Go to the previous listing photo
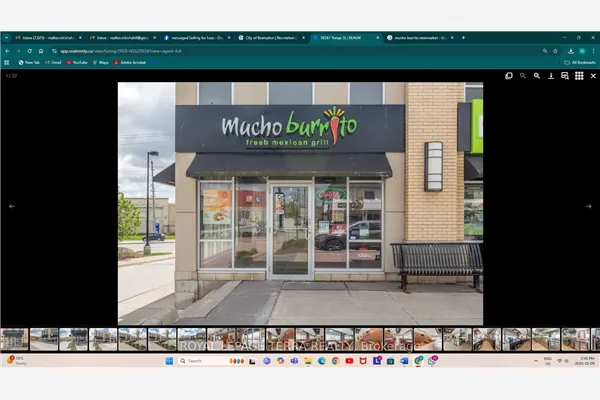600x400 pixels. click(x=12, y=206)
